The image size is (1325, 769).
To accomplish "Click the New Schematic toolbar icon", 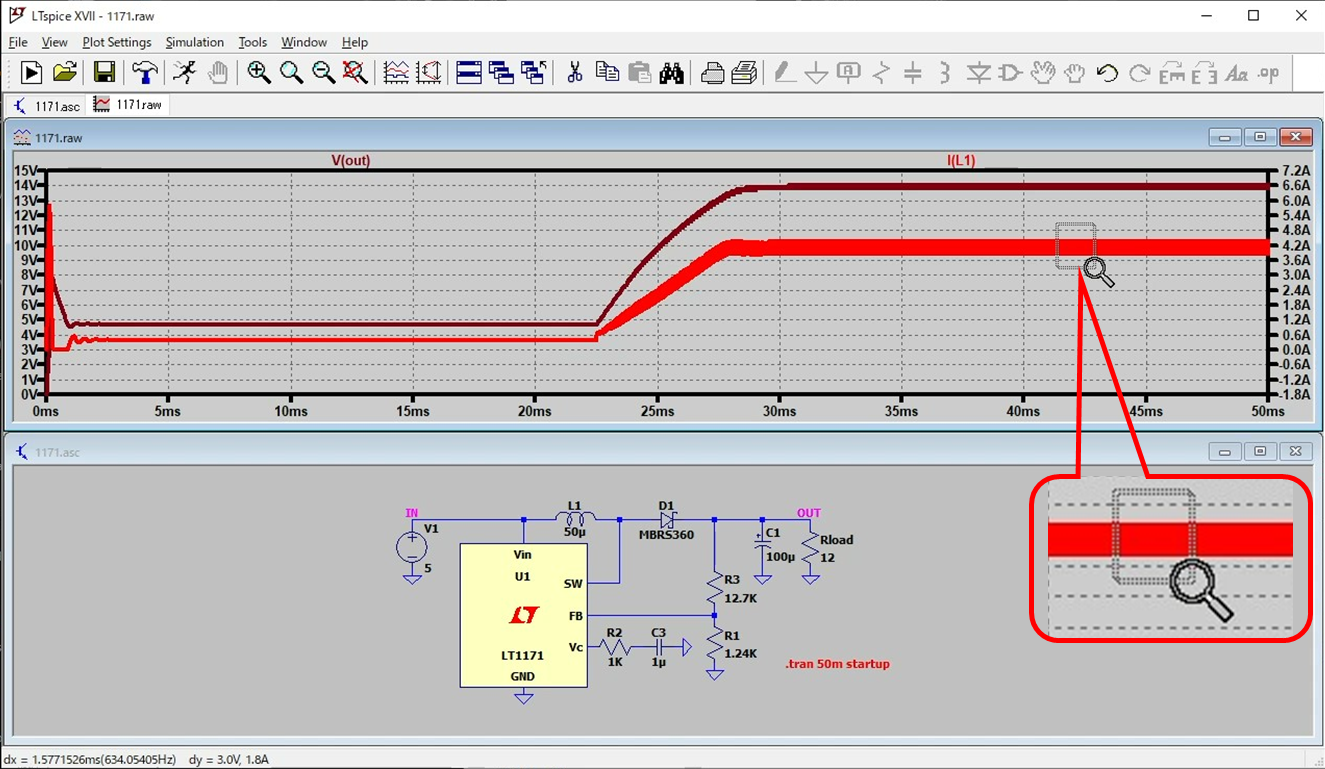I will pyautogui.click(x=31, y=72).
